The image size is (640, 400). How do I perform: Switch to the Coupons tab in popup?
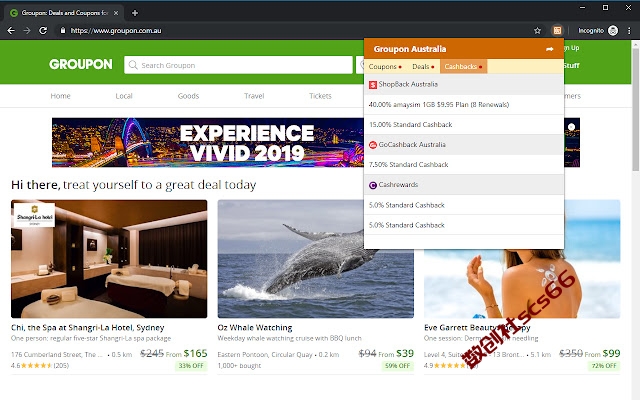point(385,67)
